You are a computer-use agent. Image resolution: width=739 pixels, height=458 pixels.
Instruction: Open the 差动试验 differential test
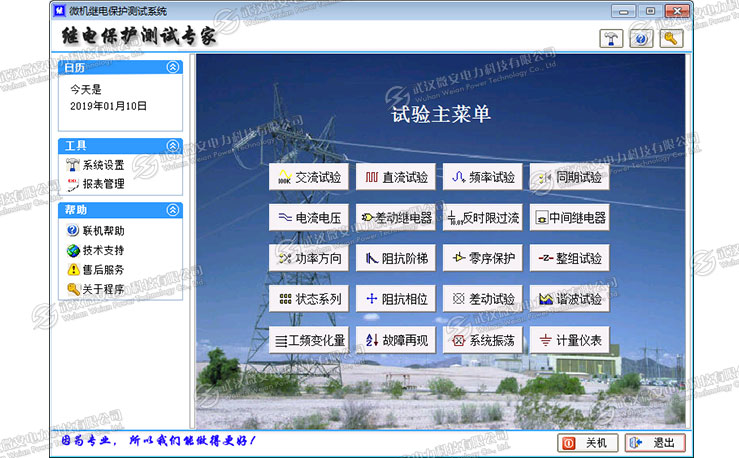(x=483, y=299)
